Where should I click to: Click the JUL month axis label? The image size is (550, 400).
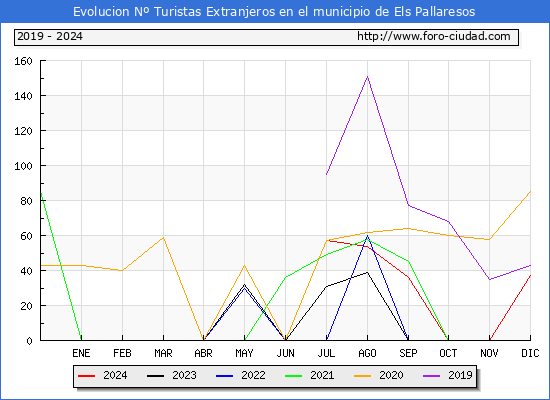click(x=326, y=353)
